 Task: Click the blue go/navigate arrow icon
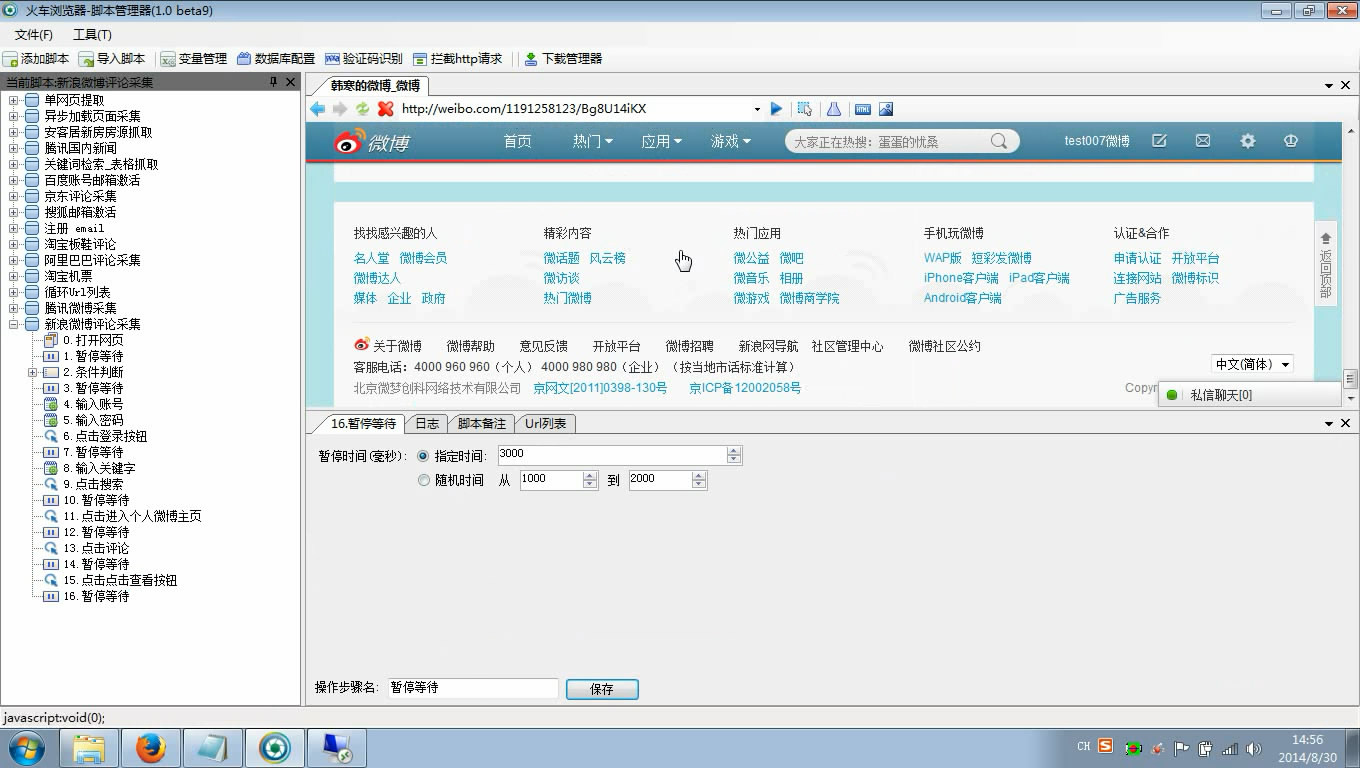tap(776, 109)
